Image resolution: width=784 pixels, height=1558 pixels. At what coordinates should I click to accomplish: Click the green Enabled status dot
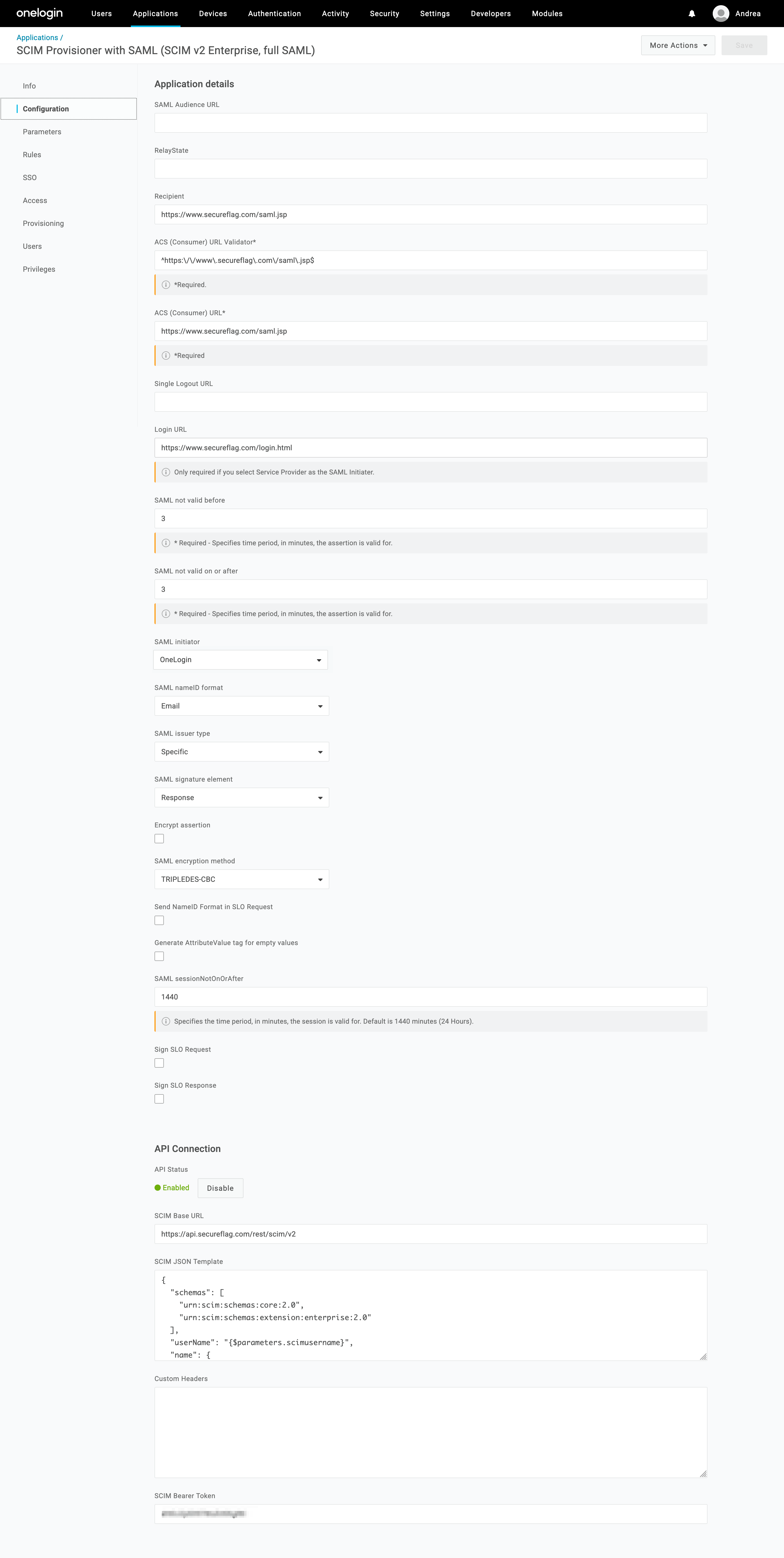click(158, 1188)
